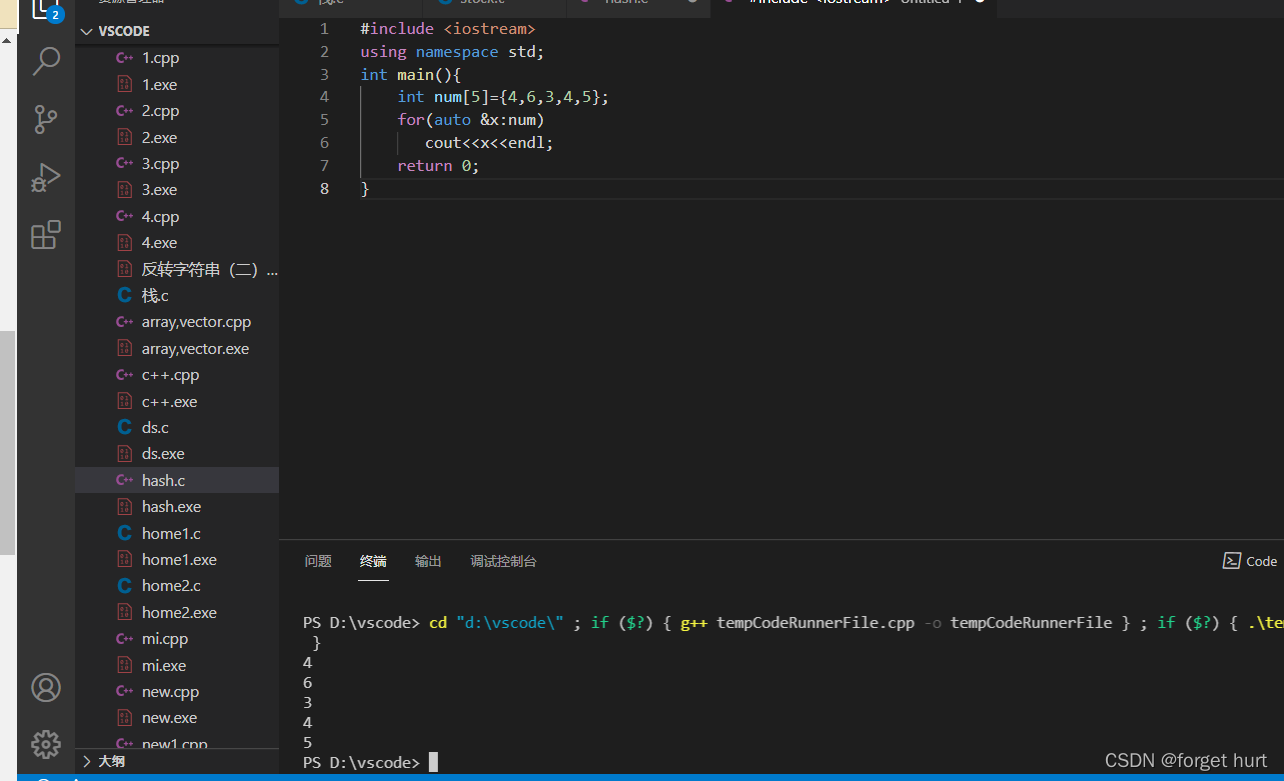1284x781 pixels.
Task: Open the Accounts menu icon
Action: [x=46, y=688]
